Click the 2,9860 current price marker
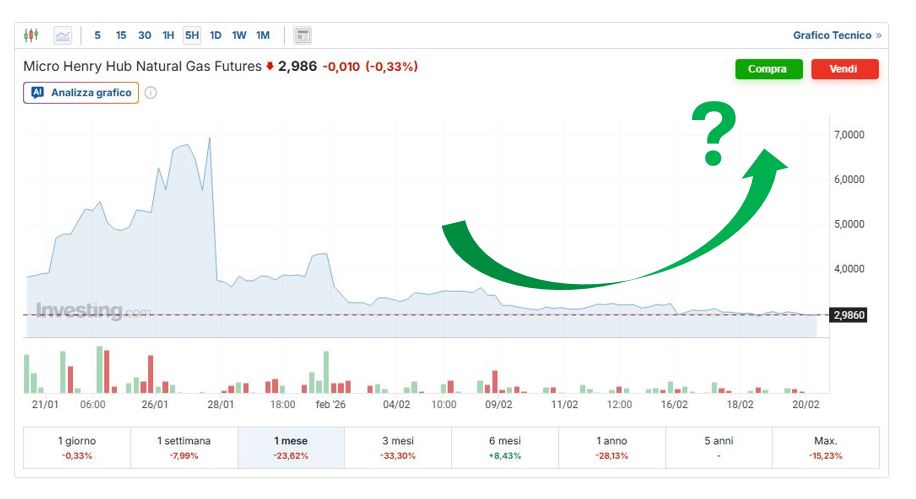This screenshot has width=916, height=499. [849, 315]
